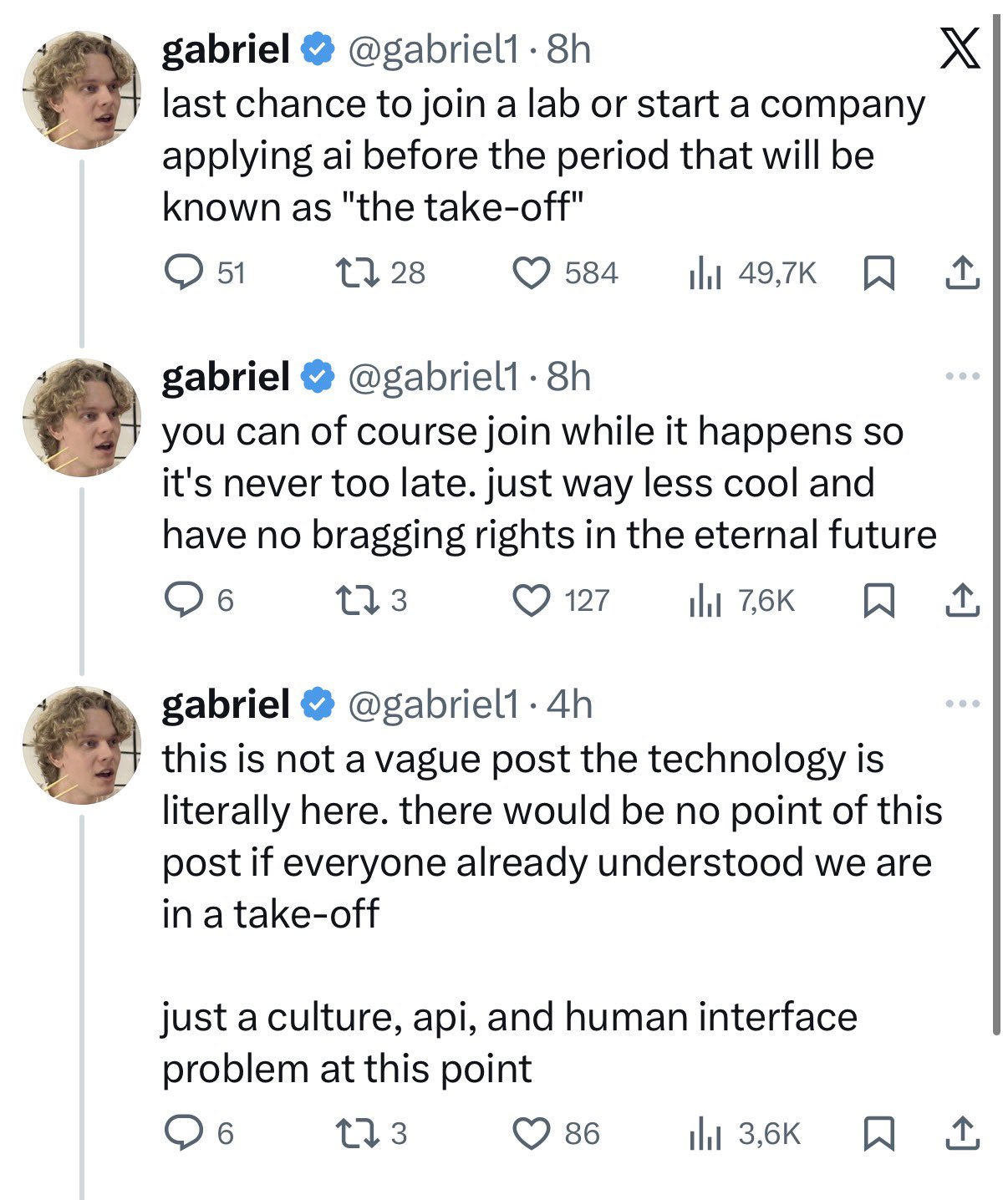Share the third tweet about culture, api

[962, 1134]
